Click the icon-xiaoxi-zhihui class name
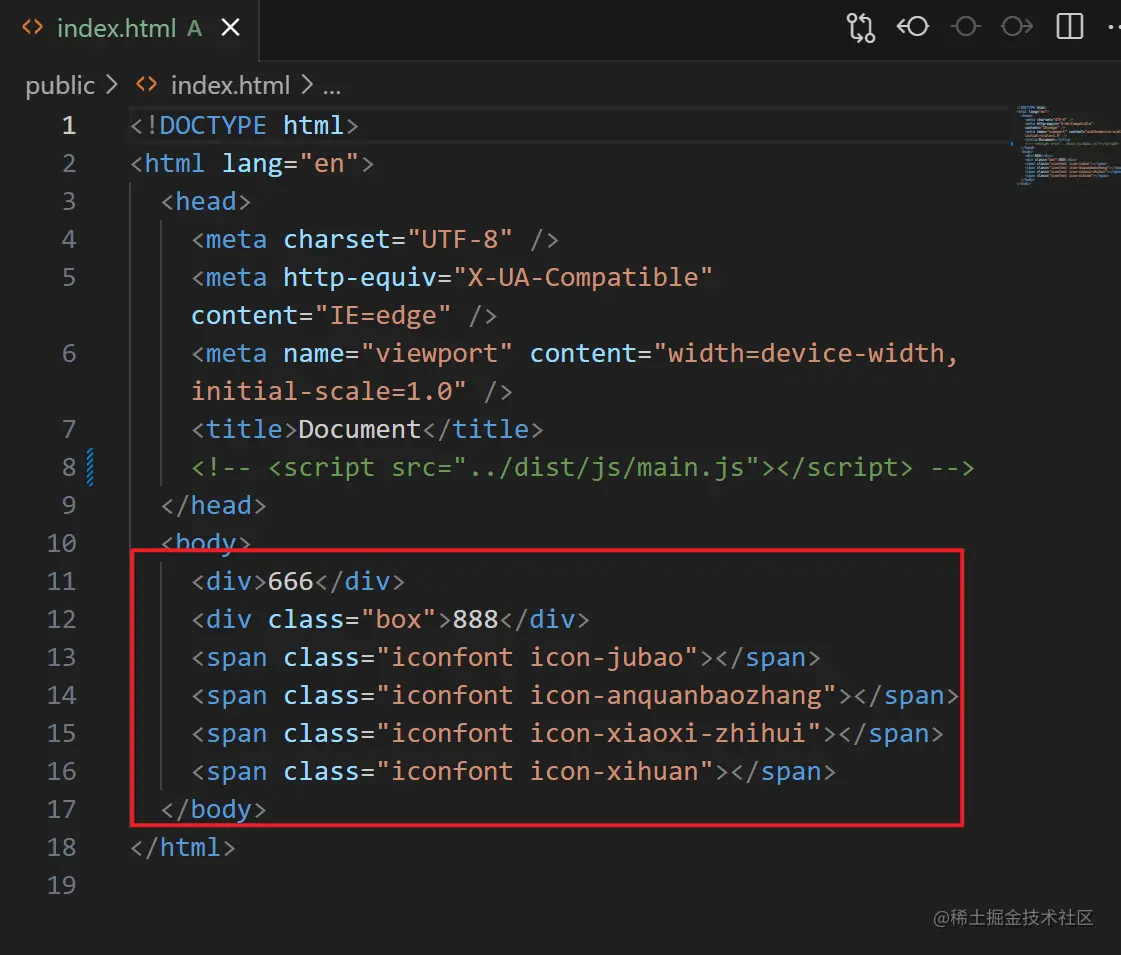1121x955 pixels. pos(667,733)
